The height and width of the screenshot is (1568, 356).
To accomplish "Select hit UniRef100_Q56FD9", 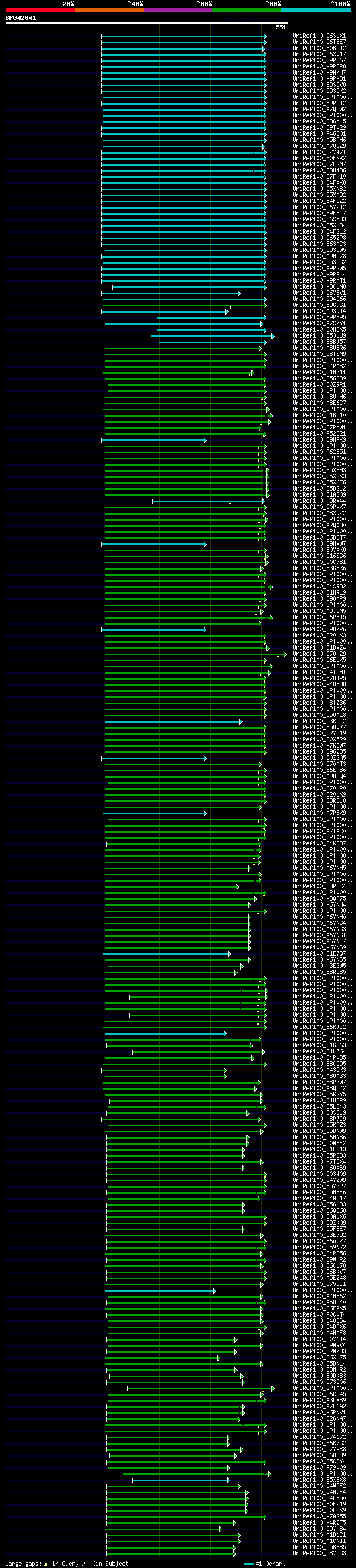I will (319, 379).
